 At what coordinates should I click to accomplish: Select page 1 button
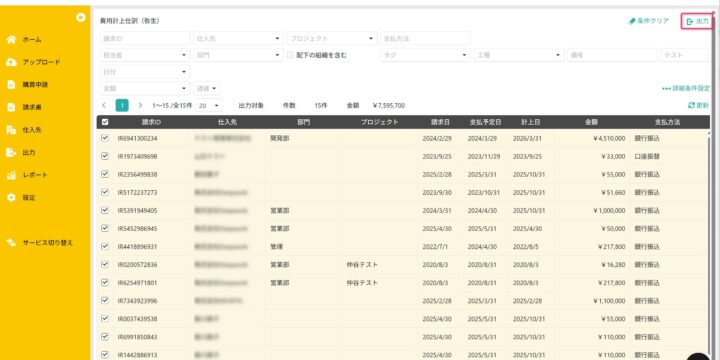tap(122, 105)
